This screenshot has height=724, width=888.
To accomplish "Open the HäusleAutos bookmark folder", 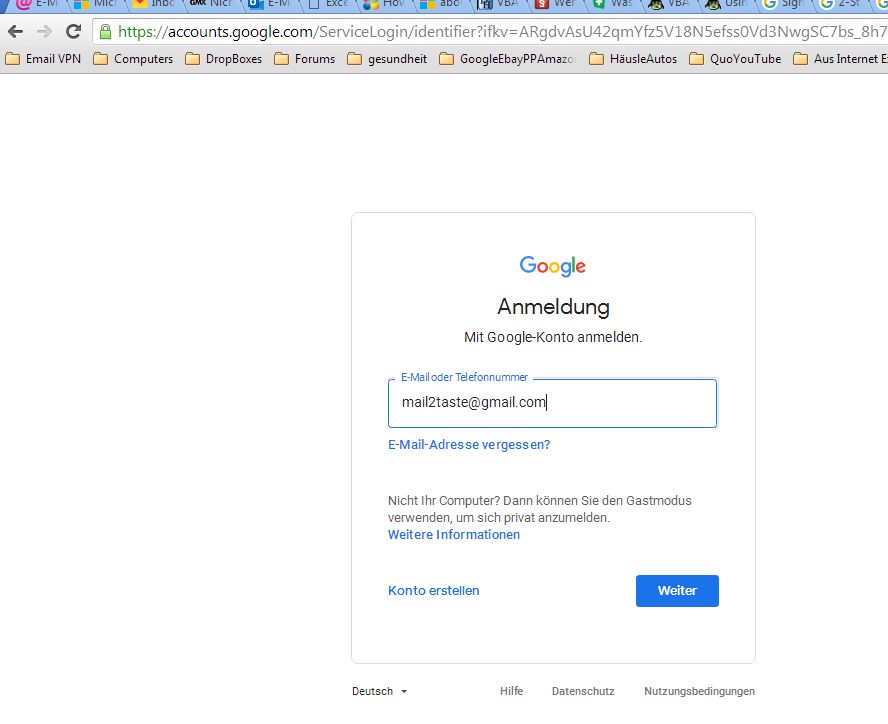I will click(x=633, y=59).
